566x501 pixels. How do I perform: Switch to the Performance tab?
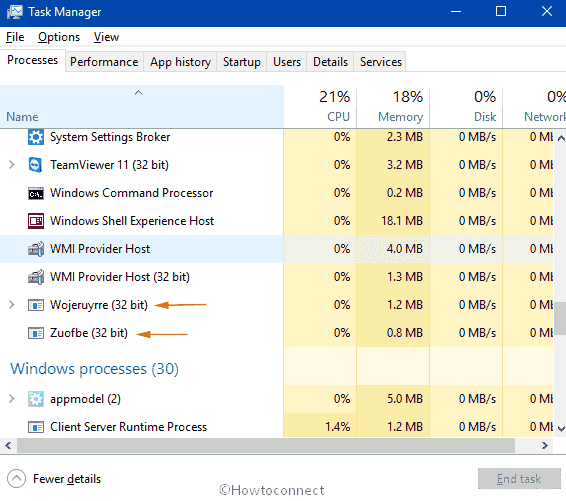[104, 62]
